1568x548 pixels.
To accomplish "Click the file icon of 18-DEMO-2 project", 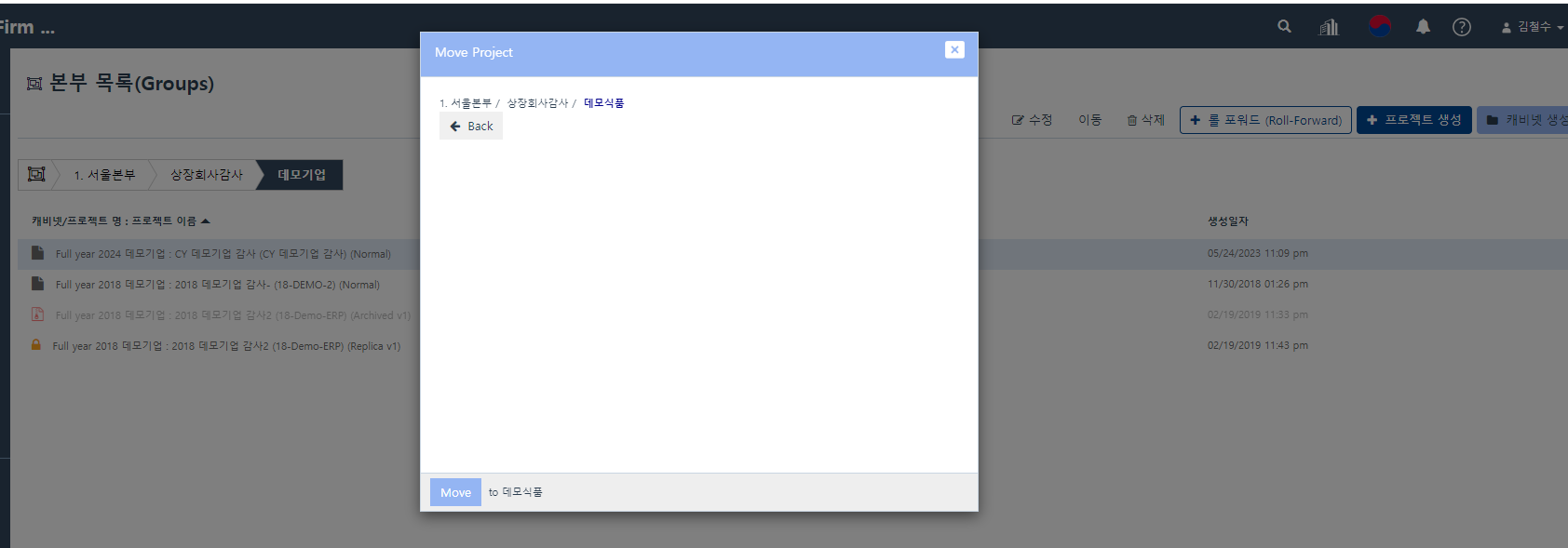I will 37,284.
